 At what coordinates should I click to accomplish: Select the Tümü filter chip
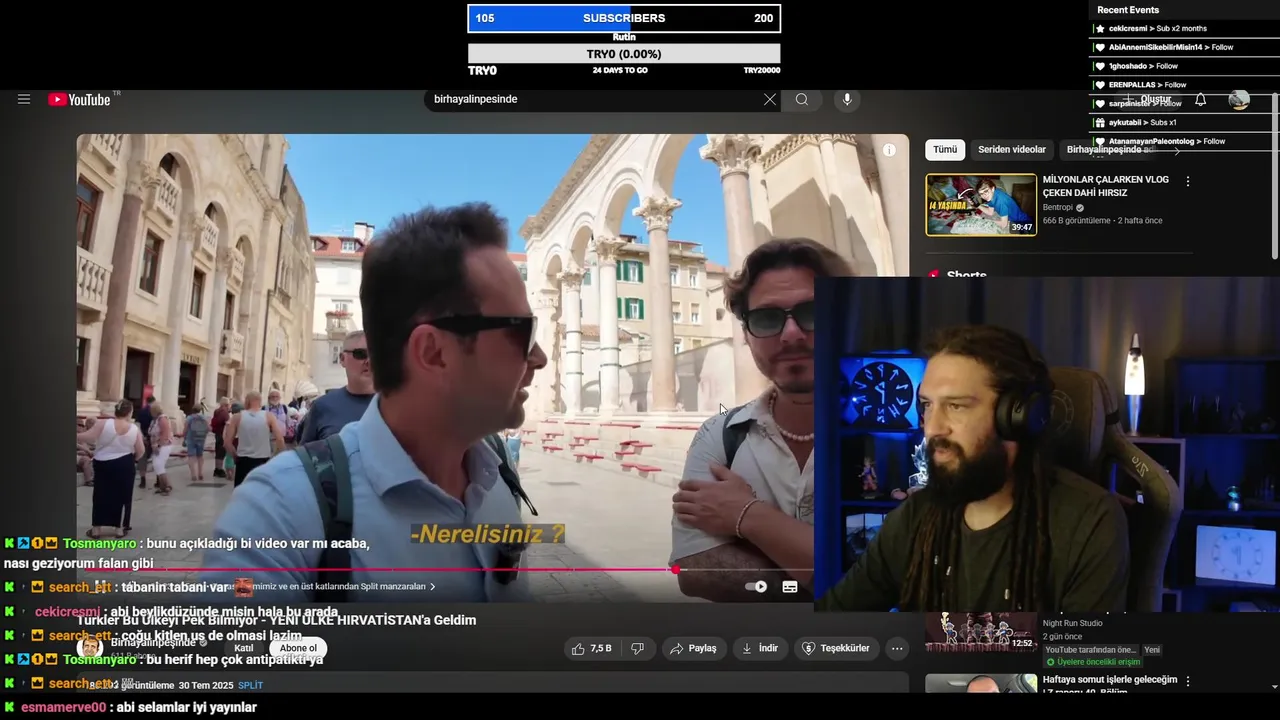coord(945,149)
